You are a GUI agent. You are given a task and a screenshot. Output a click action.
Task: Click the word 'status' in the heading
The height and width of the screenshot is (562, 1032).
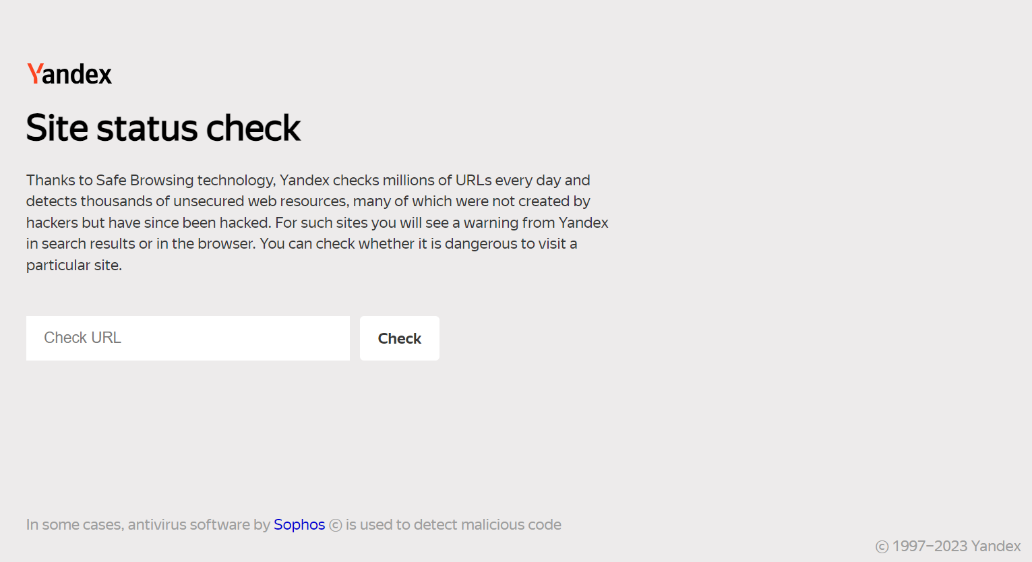(x=147, y=128)
